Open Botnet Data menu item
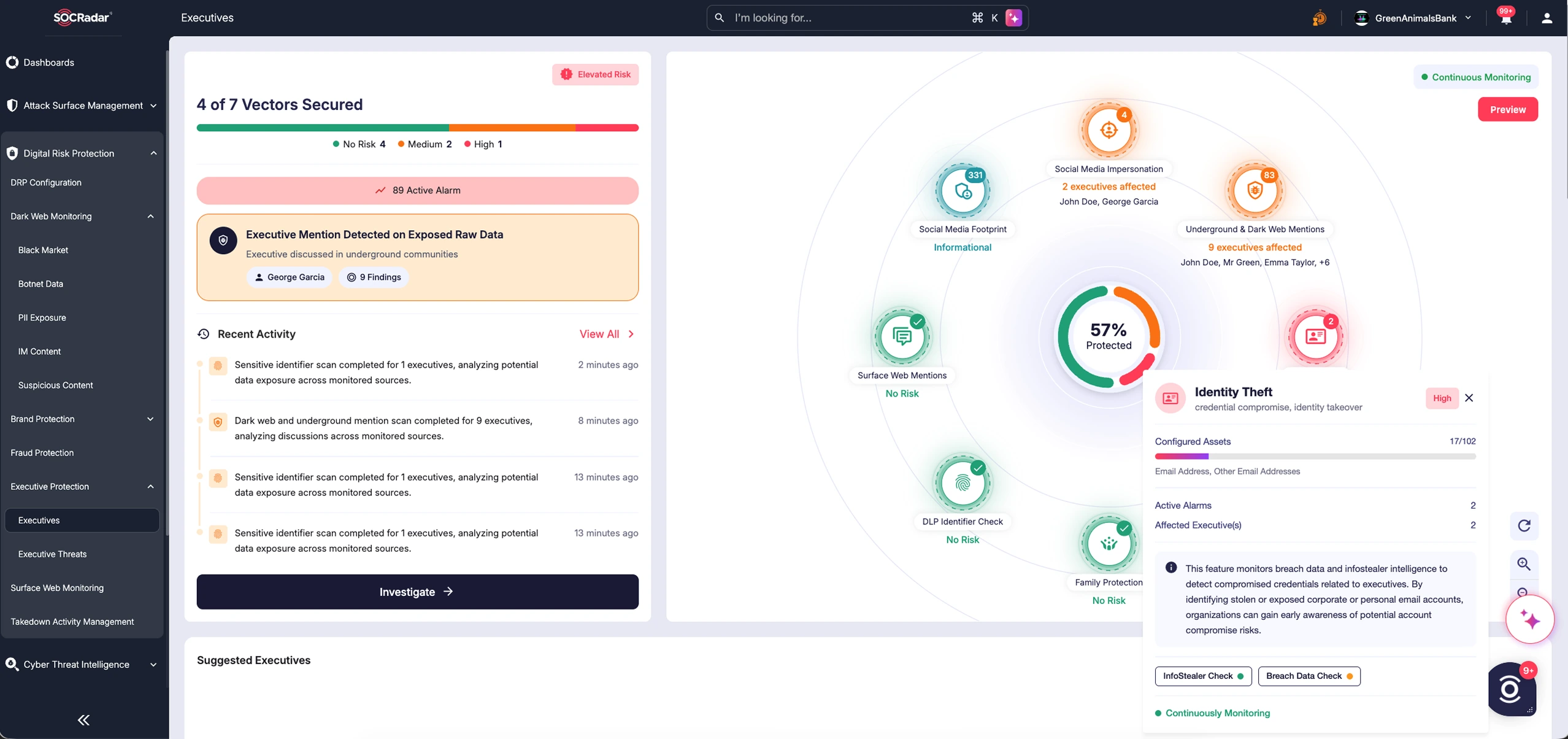Image resolution: width=1568 pixels, height=739 pixels. (x=40, y=284)
